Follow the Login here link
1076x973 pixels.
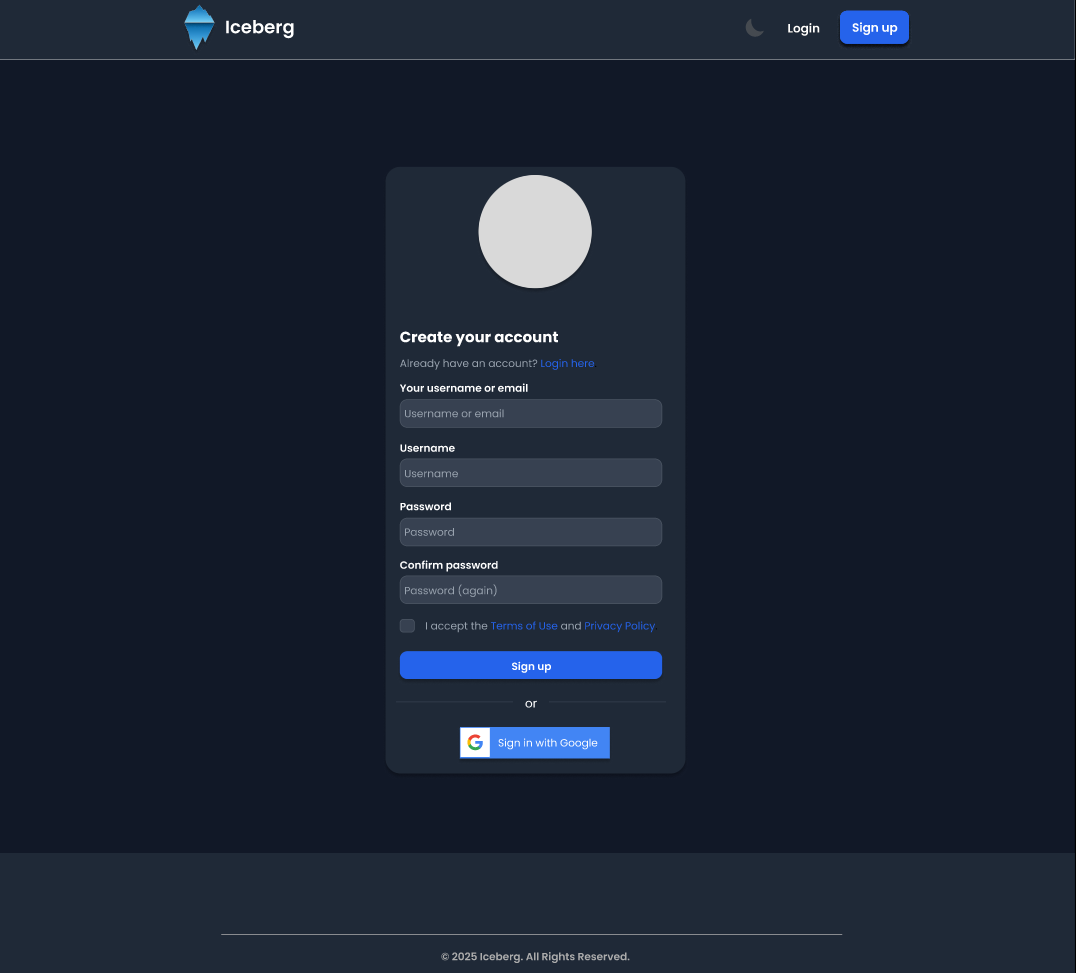(x=567, y=363)
